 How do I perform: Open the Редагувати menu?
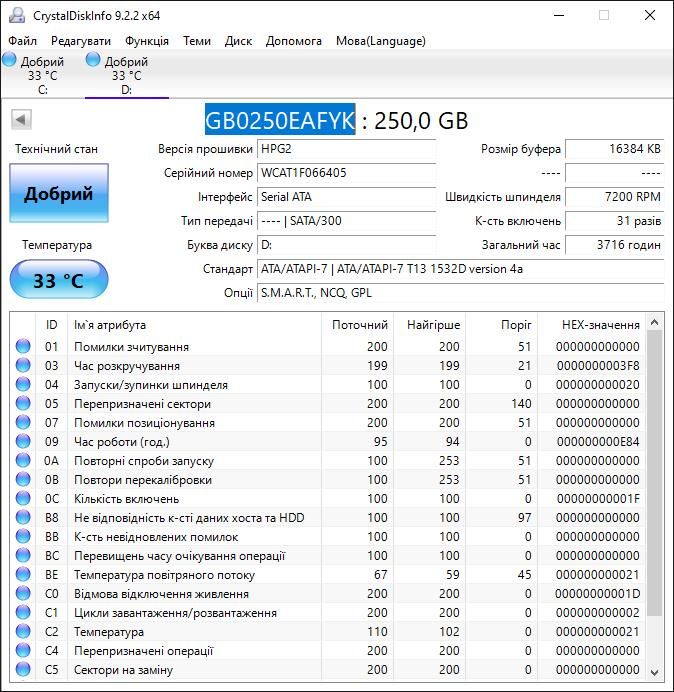pyautogui.click(x=81, y=41)
